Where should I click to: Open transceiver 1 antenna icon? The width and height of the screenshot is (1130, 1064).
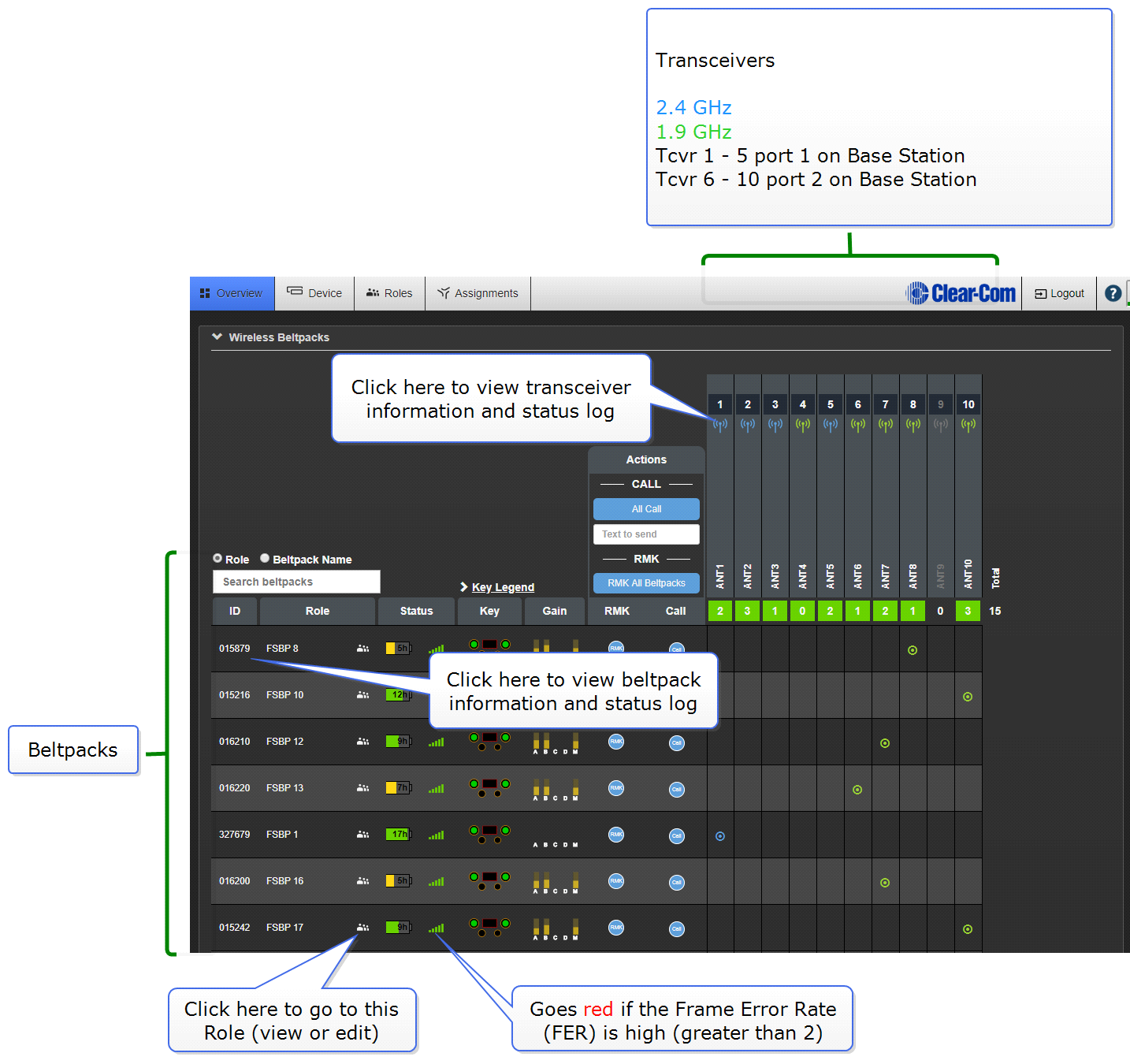click(720, 425)
